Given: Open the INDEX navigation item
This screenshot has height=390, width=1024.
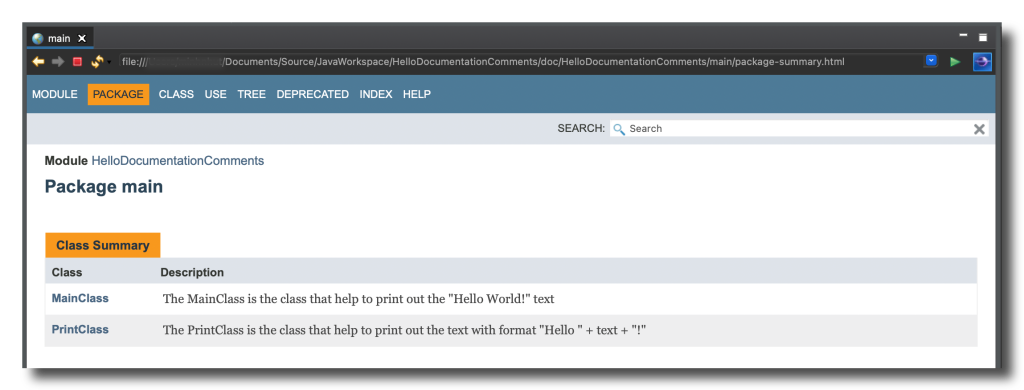Looking at the screenshot, I should [376, 94].
